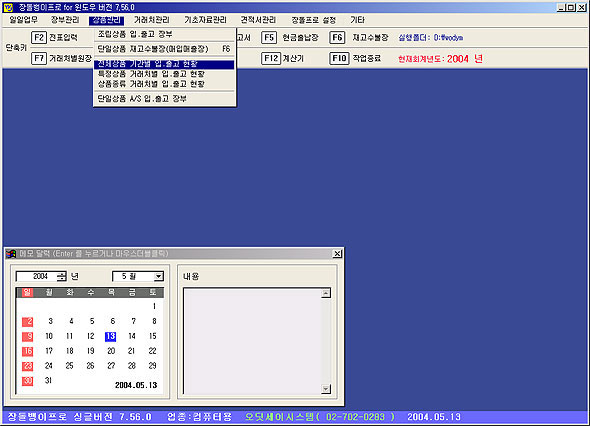Click the memo calendar window icon
This screenshot has height=426, width=590.
[11, 254]
